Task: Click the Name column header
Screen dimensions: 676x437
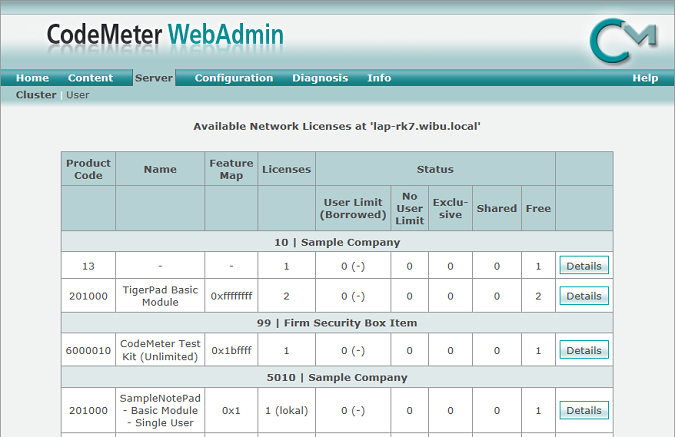Action: 160,169
